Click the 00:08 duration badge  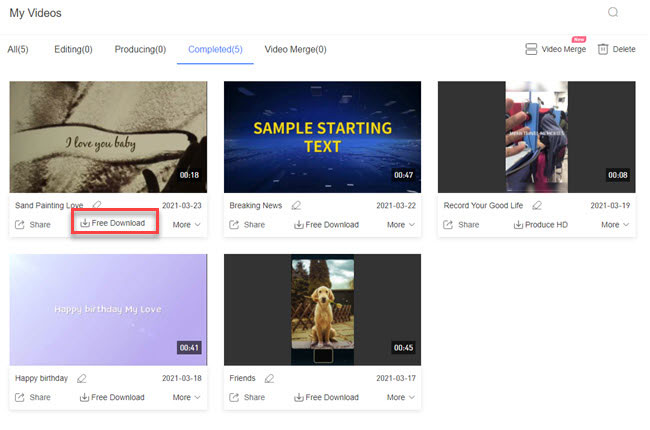[618, 175]
